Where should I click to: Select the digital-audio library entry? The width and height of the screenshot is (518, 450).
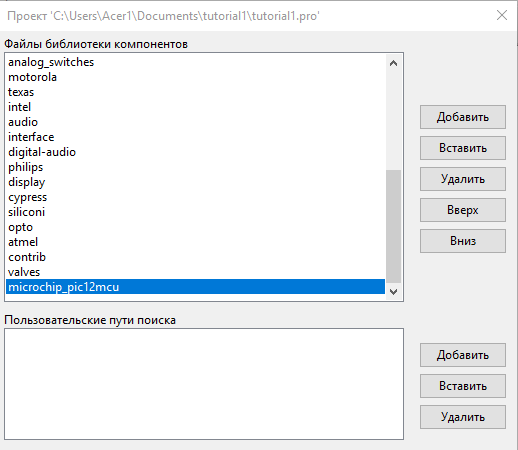pyautogui.click(x=195, y=152)
